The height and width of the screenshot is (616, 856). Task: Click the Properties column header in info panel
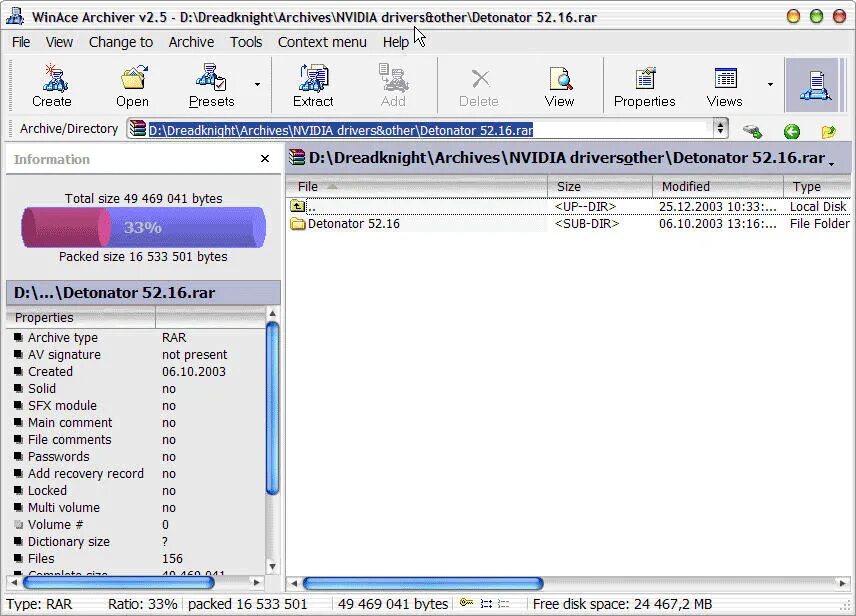[x=81, y=318]
